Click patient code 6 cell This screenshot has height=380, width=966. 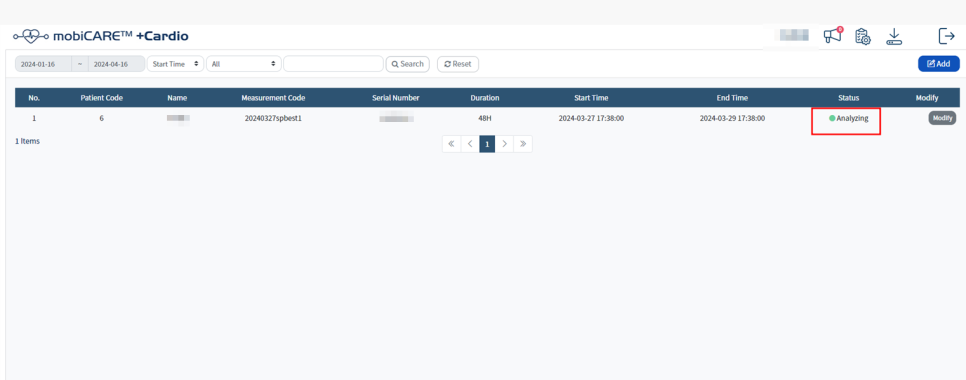click(x=102, y=118)
